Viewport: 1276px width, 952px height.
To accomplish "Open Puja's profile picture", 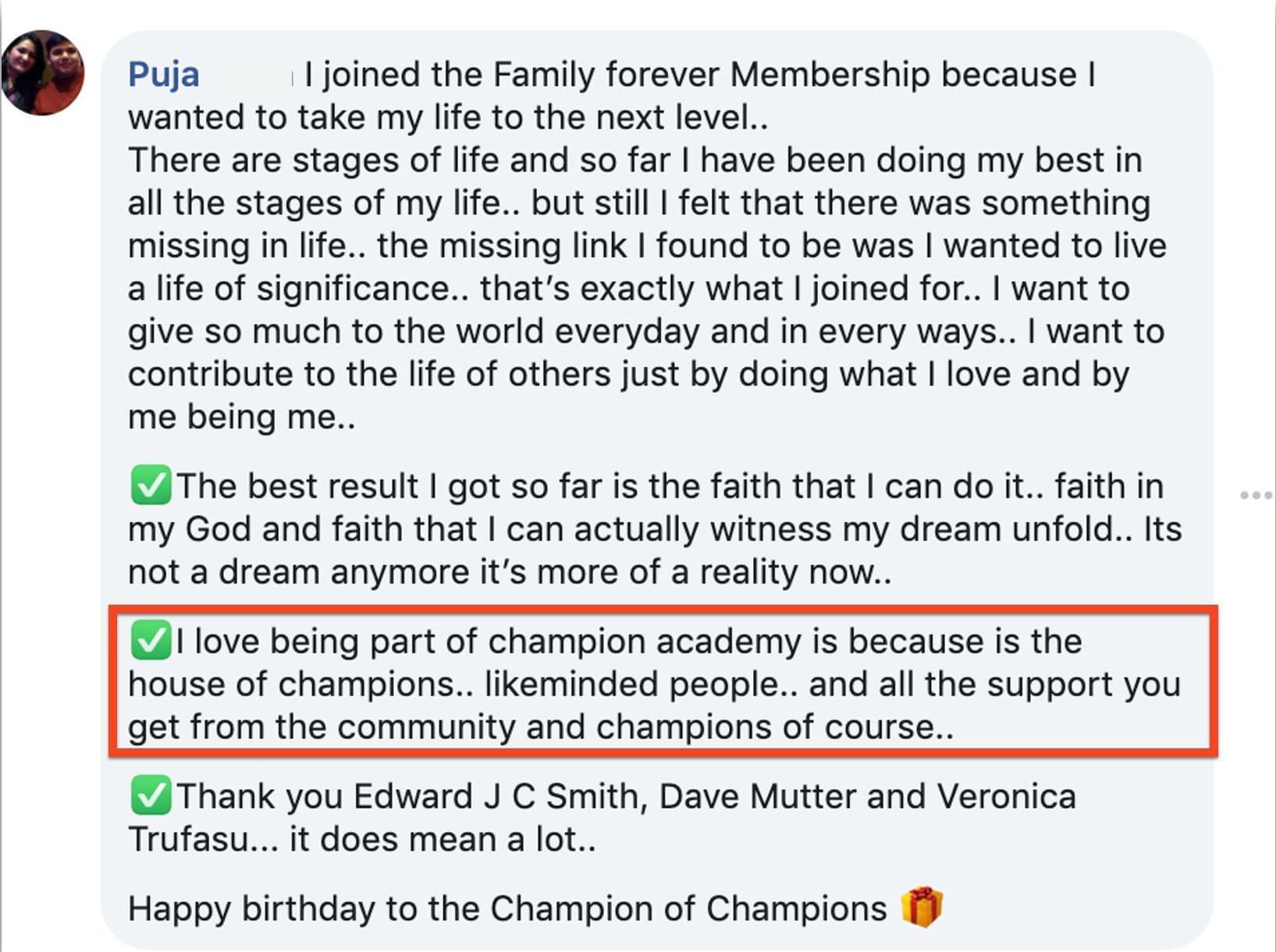I will click(43, 73).
